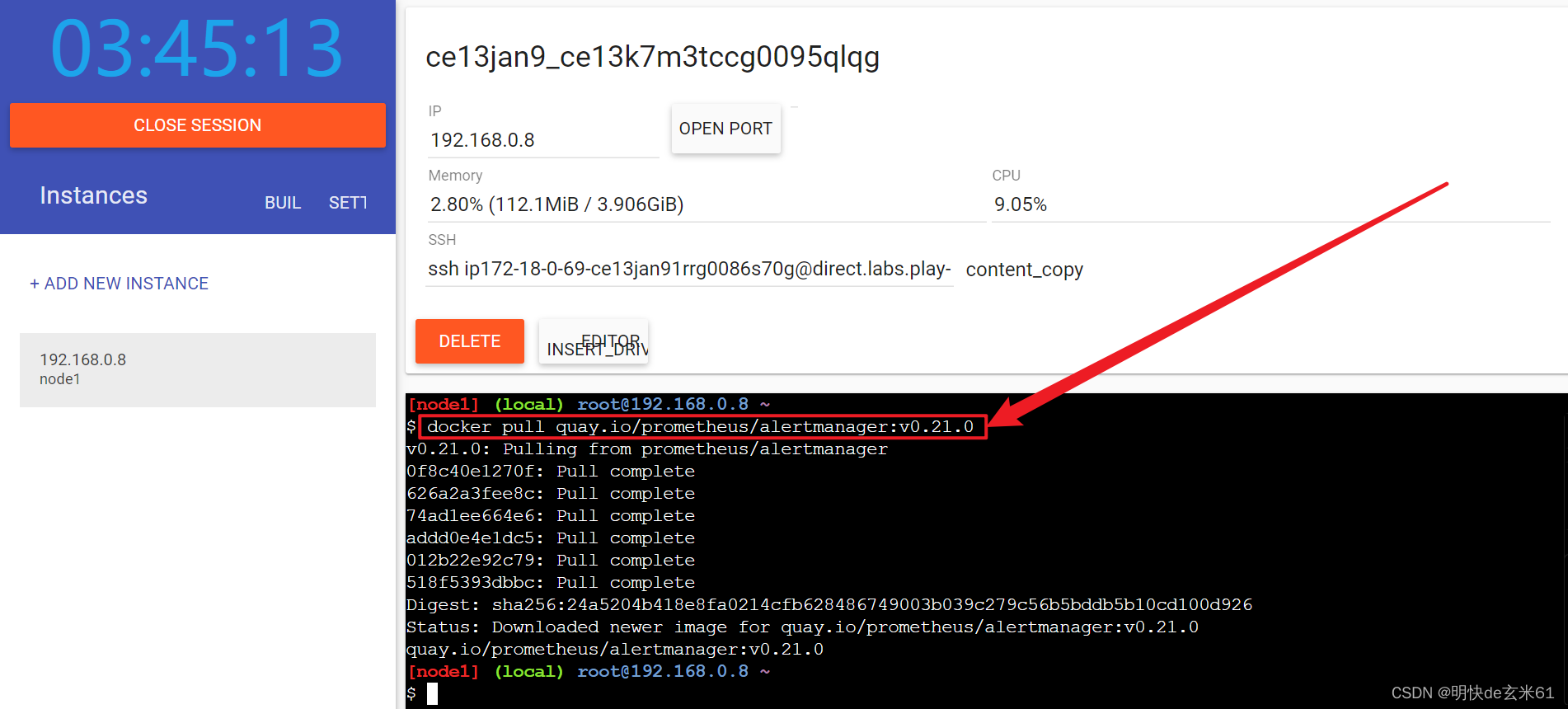Add a new instance
The height and width of the screenshot is (709, 1568).
(120, 284)
